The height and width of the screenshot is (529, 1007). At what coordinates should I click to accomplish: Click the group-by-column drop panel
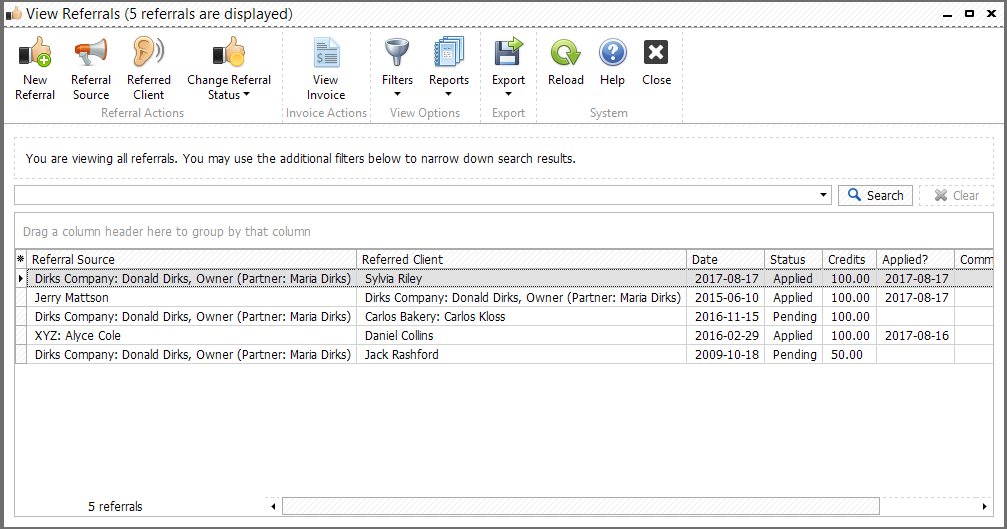click(504, 232)
